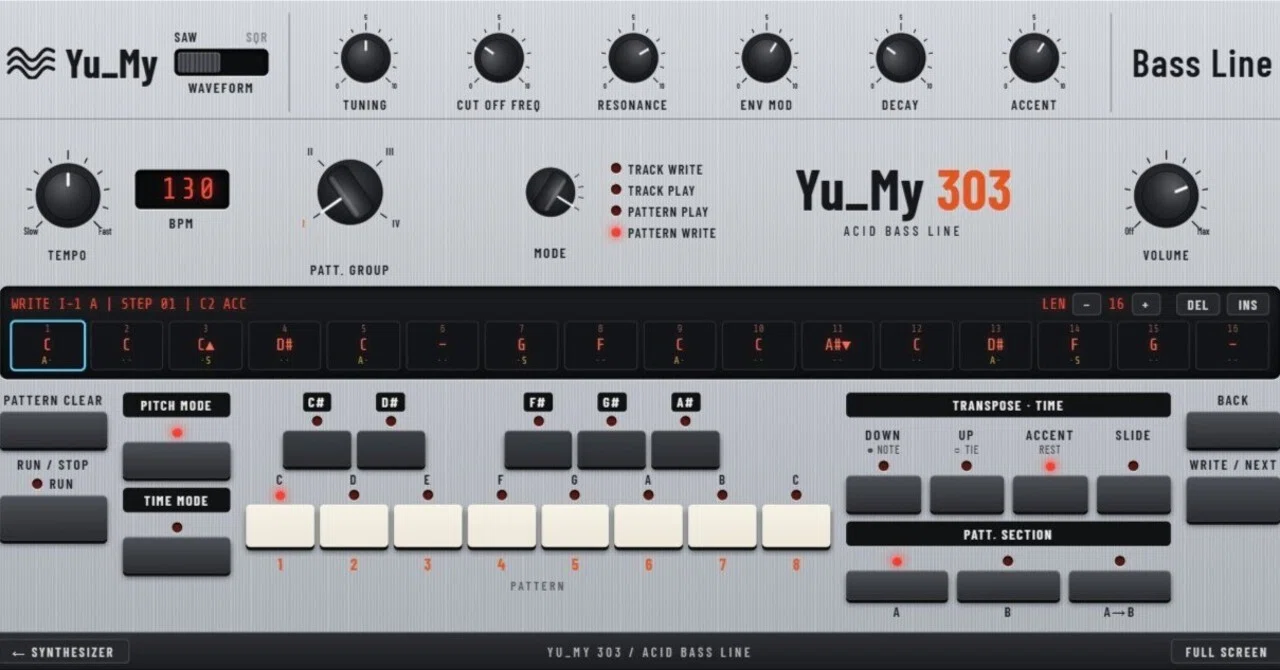1280x670 pixels.
Task: Enable Time Mode
Action: 177,556
